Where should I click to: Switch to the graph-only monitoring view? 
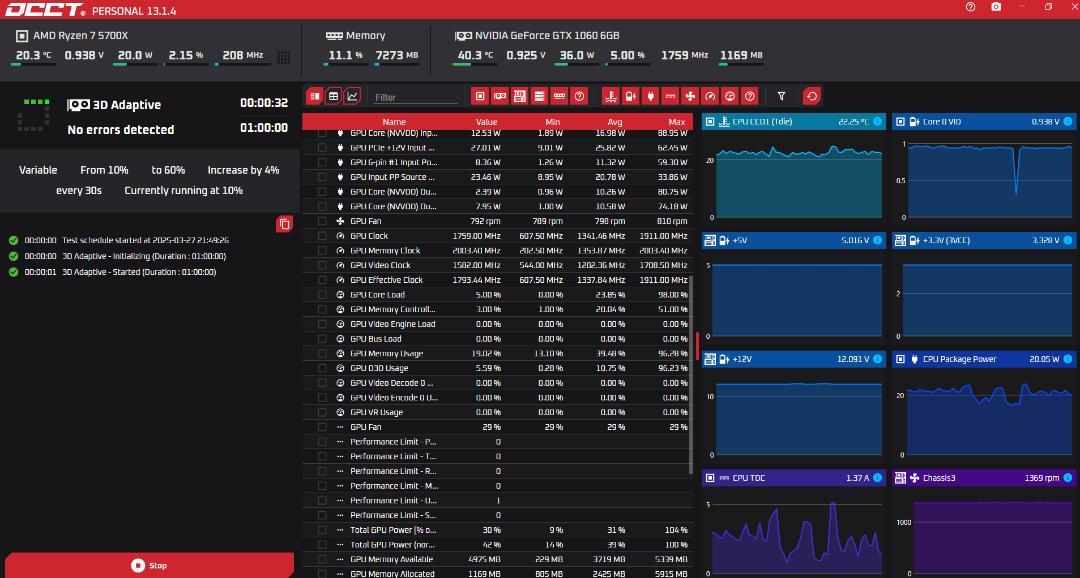tap(352, 96)
